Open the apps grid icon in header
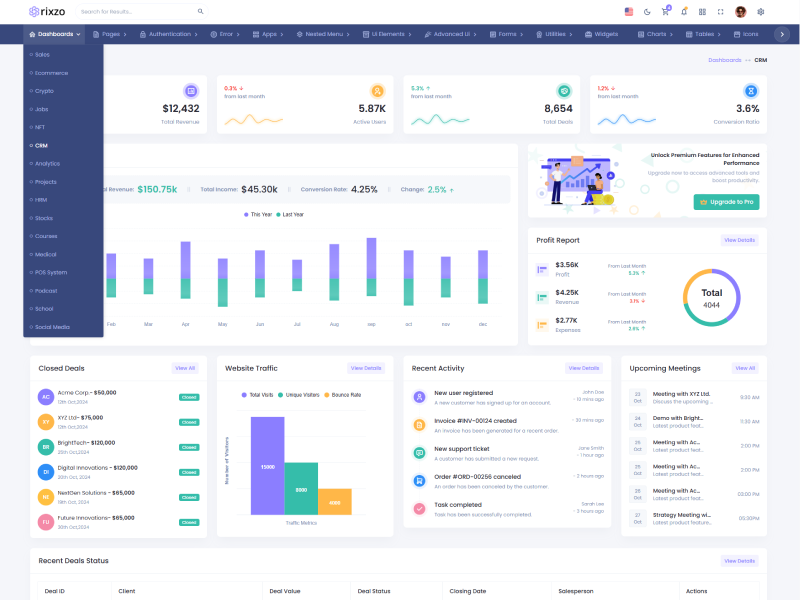 coord(702,12)
